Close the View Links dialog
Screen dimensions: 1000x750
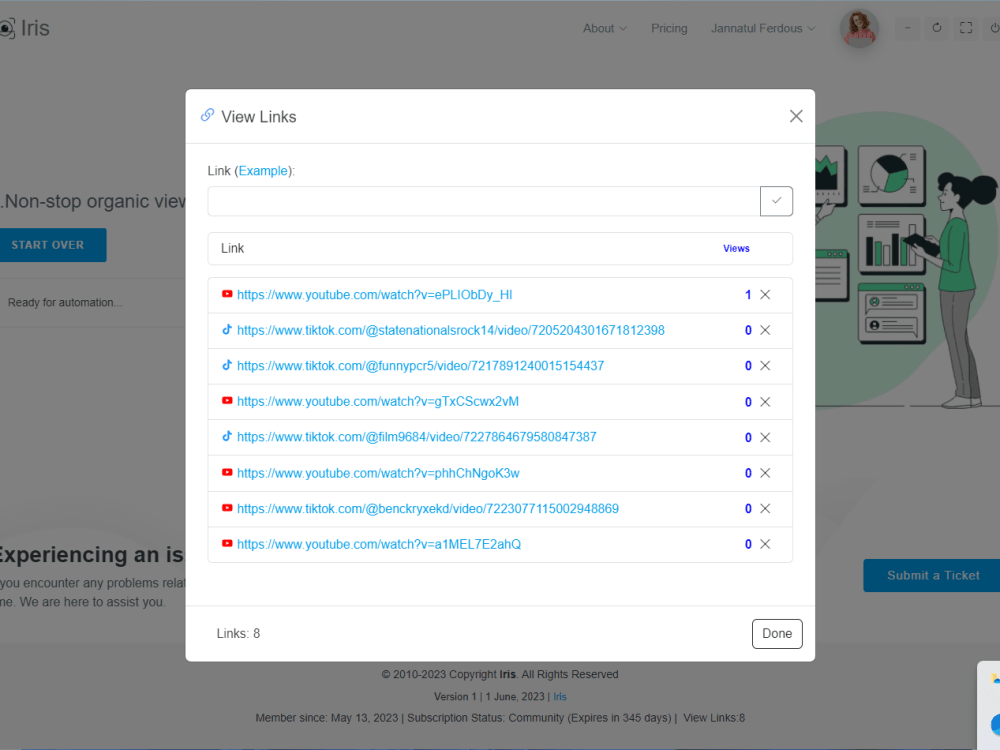coord(796,116)
